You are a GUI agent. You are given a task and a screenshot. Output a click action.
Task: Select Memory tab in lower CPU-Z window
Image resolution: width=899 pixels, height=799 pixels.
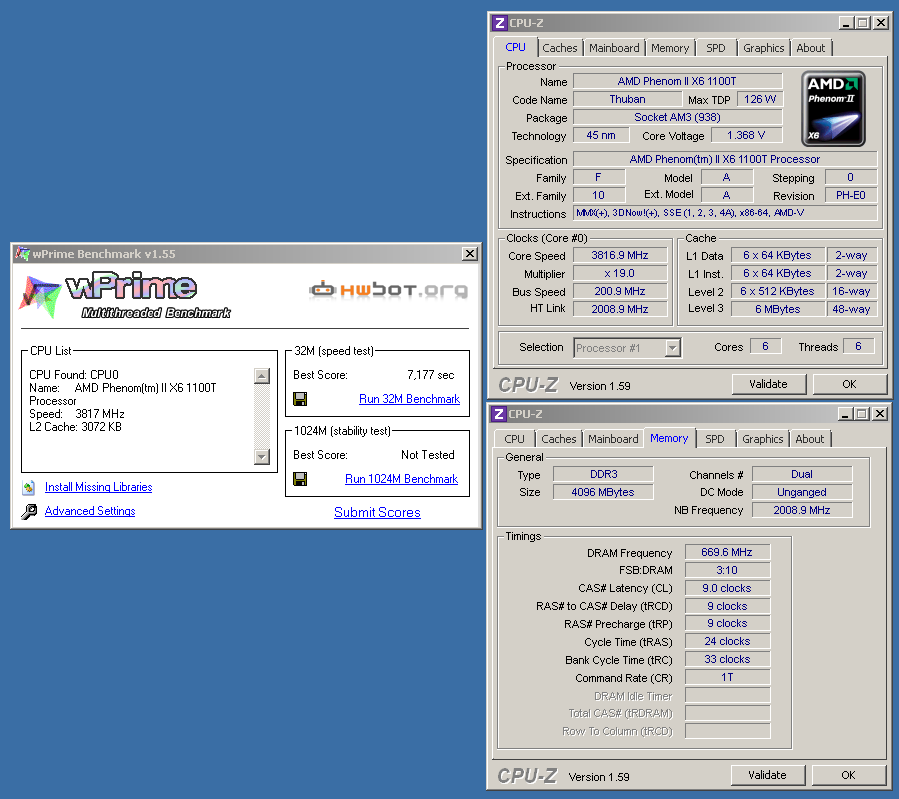669,438
